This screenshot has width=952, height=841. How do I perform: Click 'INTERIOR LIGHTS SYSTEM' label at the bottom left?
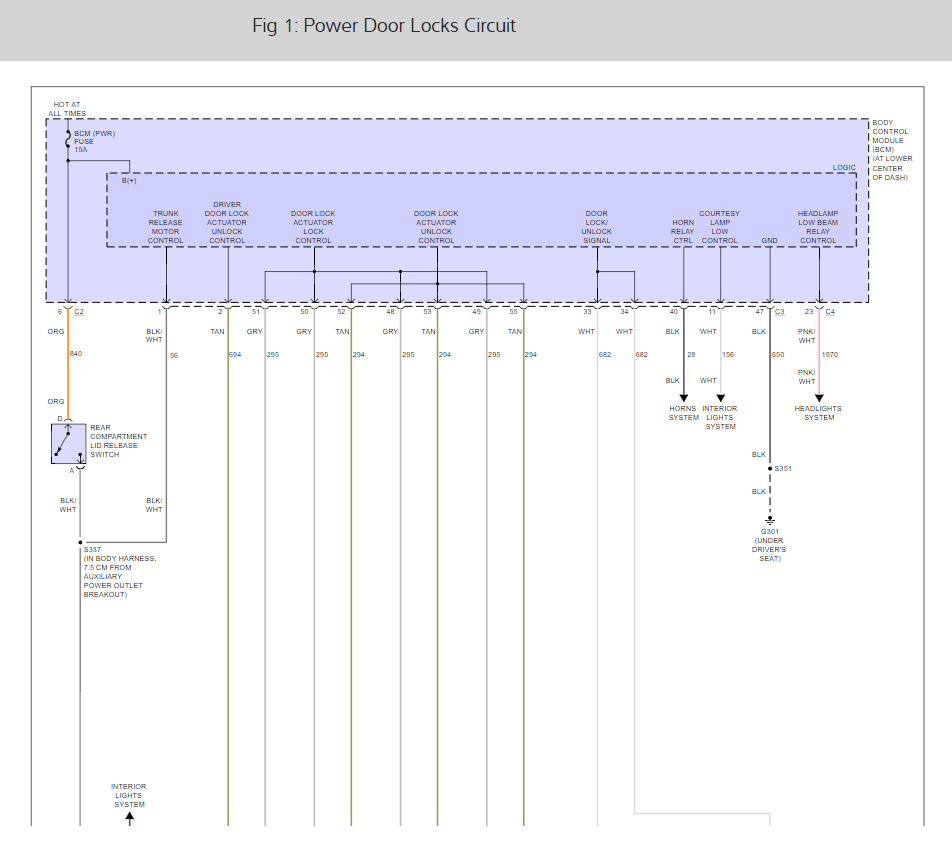tap(129, 795)
